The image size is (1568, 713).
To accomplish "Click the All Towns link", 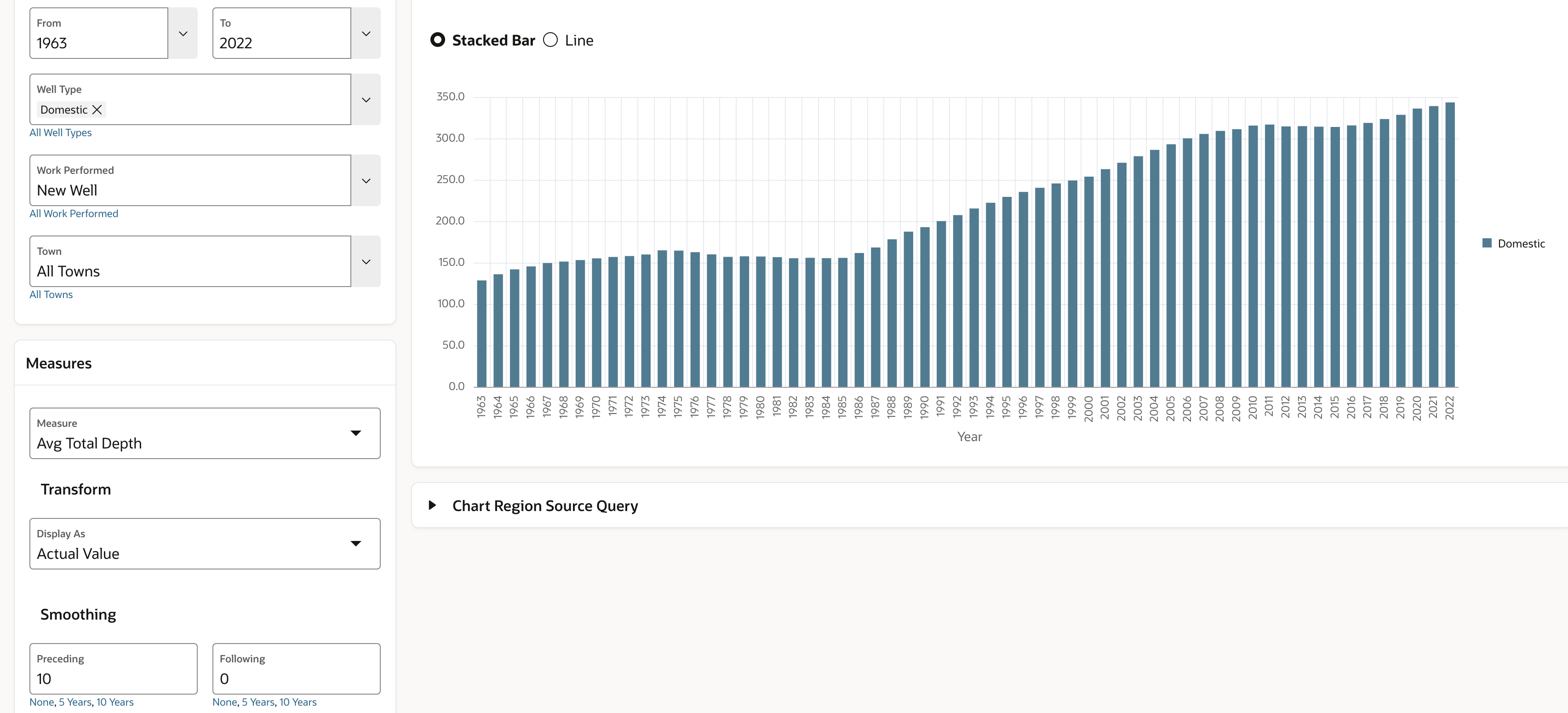I will click(51, 294).
